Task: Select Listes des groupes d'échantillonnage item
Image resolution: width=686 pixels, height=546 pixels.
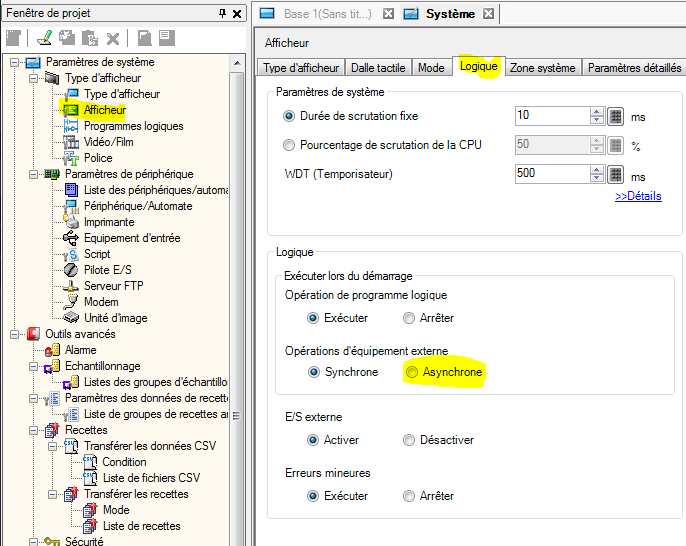Action: 155,382
